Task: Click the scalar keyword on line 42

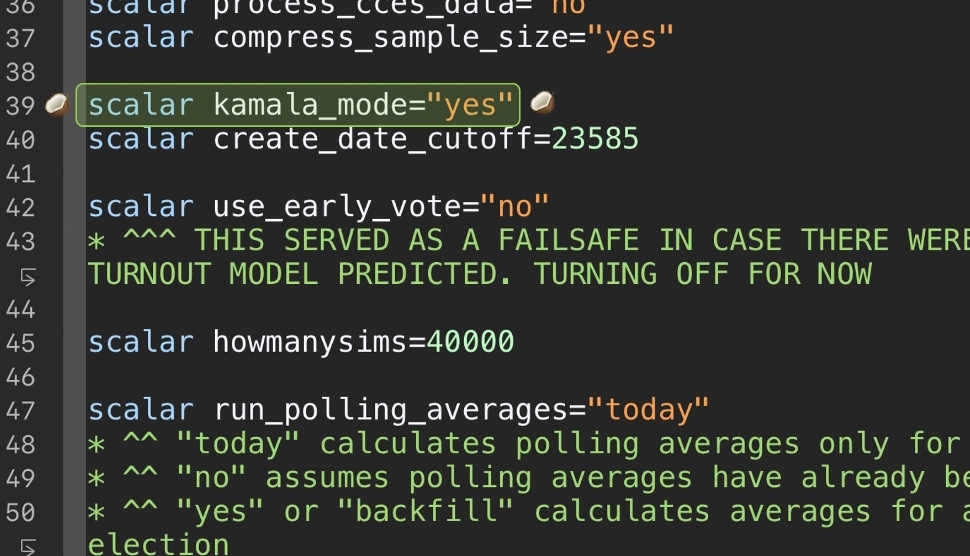Action: 141,207
